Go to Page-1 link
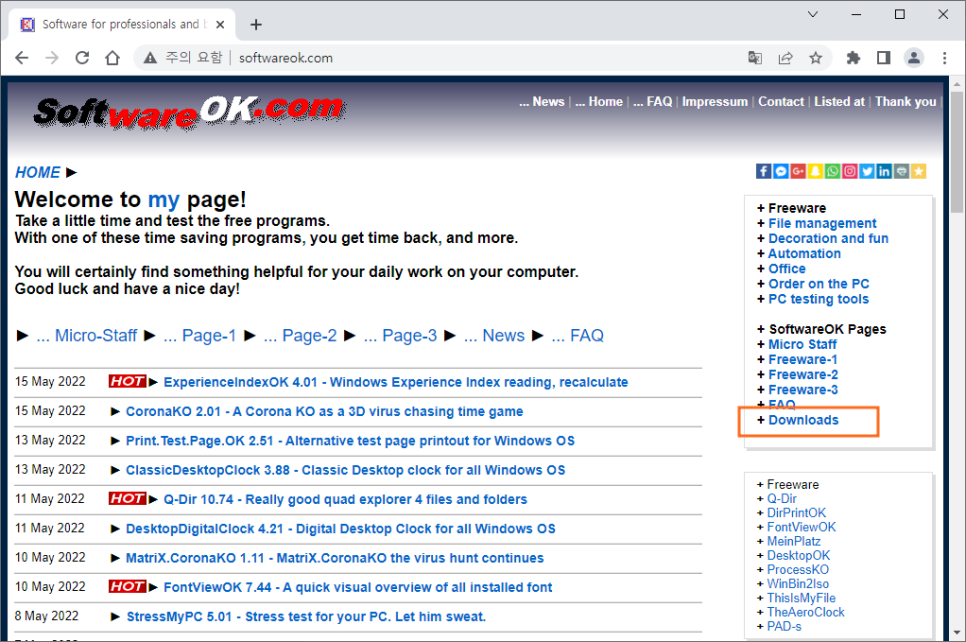Viewport: 966px width, 642px height. pyautogui.click(x=200, y=335)
